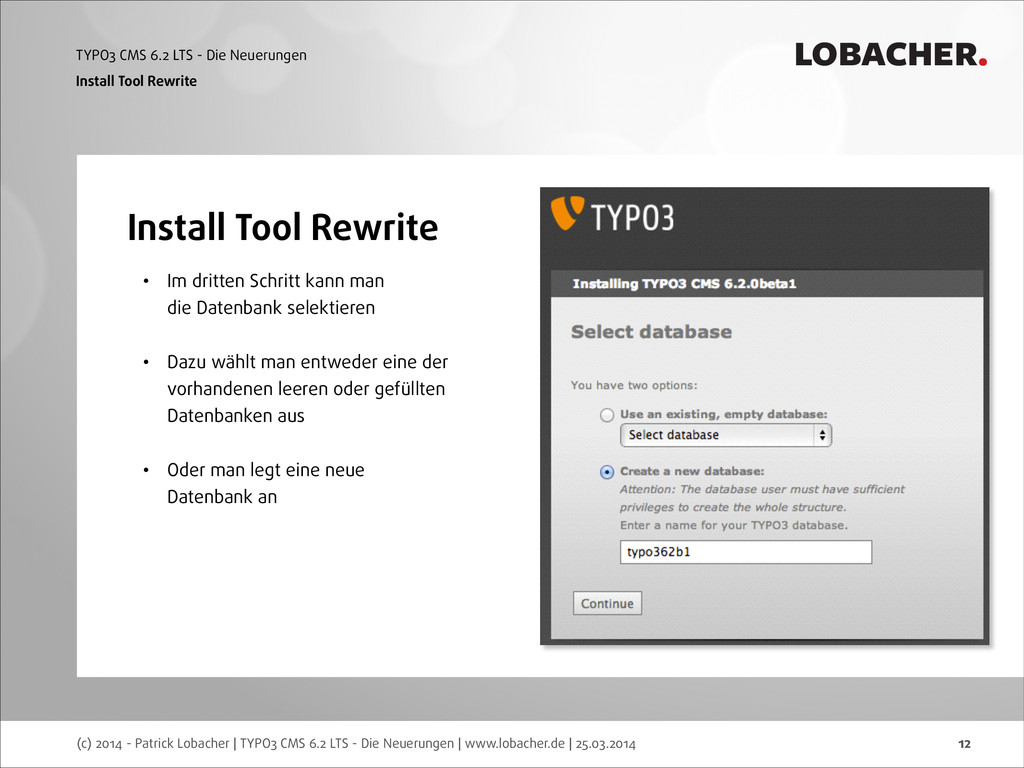
Task: Click the LOBACHER logo at the top right
Action: tap(891, 54)
